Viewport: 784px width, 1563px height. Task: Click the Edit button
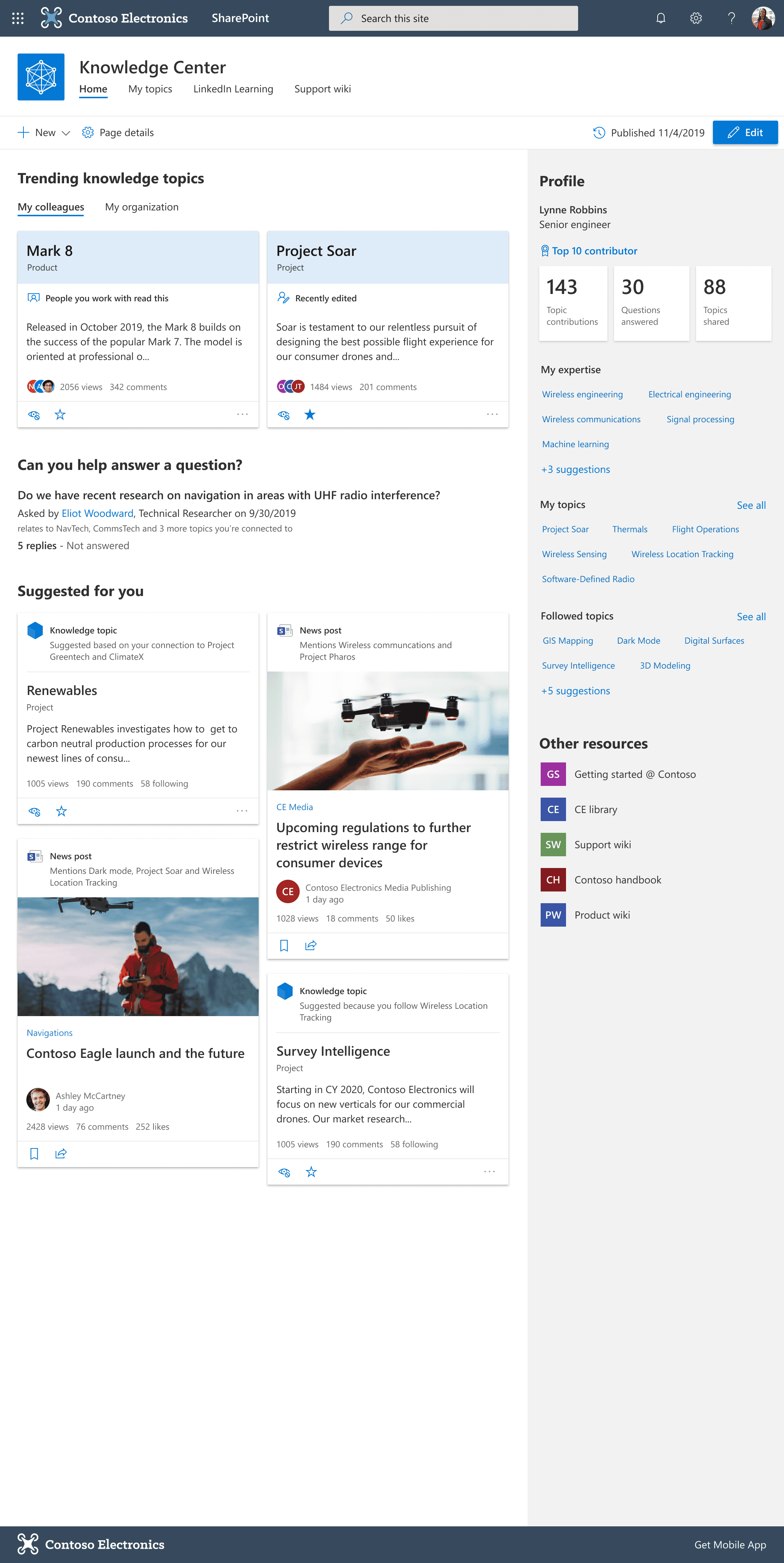click(x=744, y=132)
